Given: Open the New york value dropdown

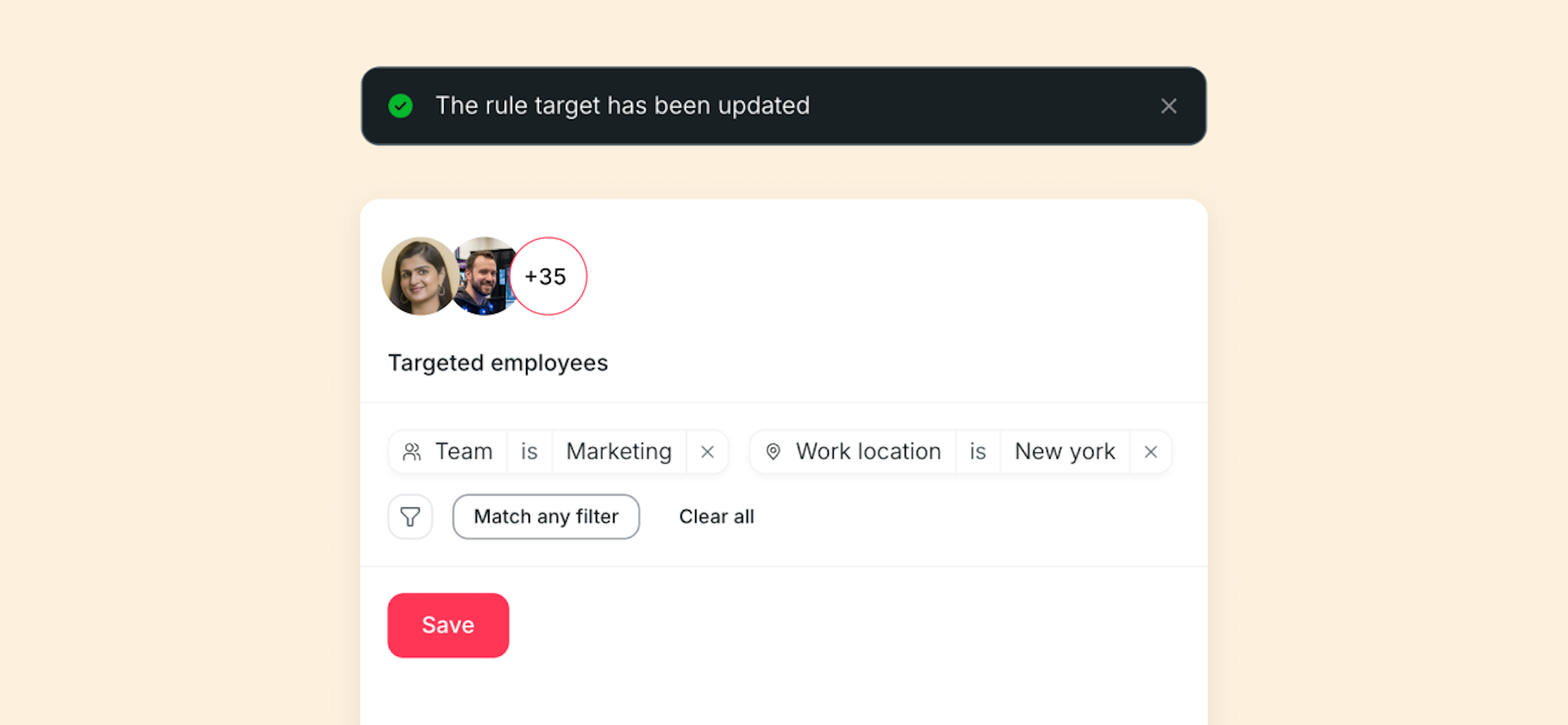Looking at the screenshot, I should [x=1065, y=451].
